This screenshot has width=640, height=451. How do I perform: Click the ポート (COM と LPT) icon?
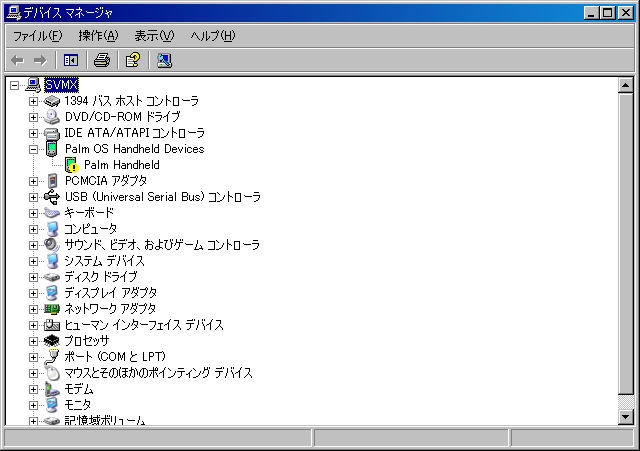[x=52, y=357]
